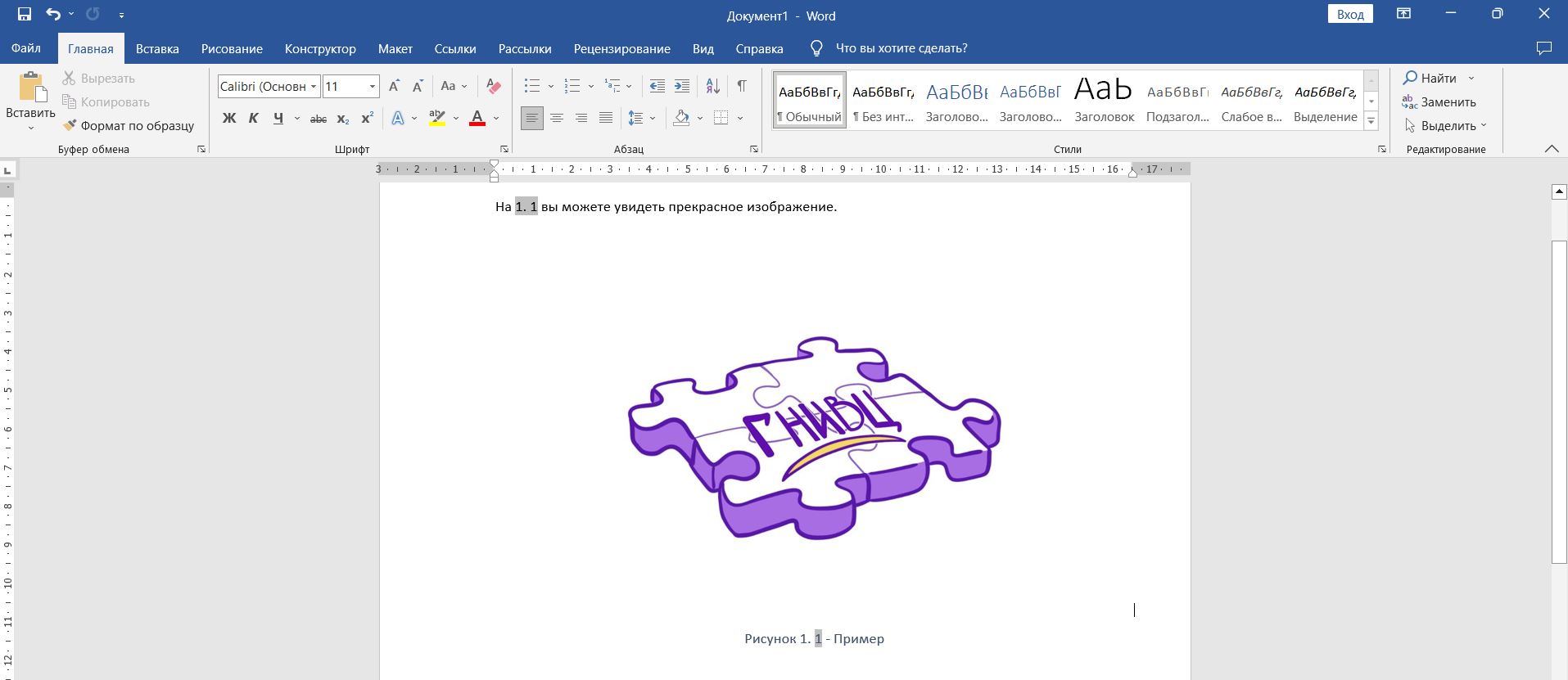Save the document with the floppy disk icon

[x=25, y=14]
